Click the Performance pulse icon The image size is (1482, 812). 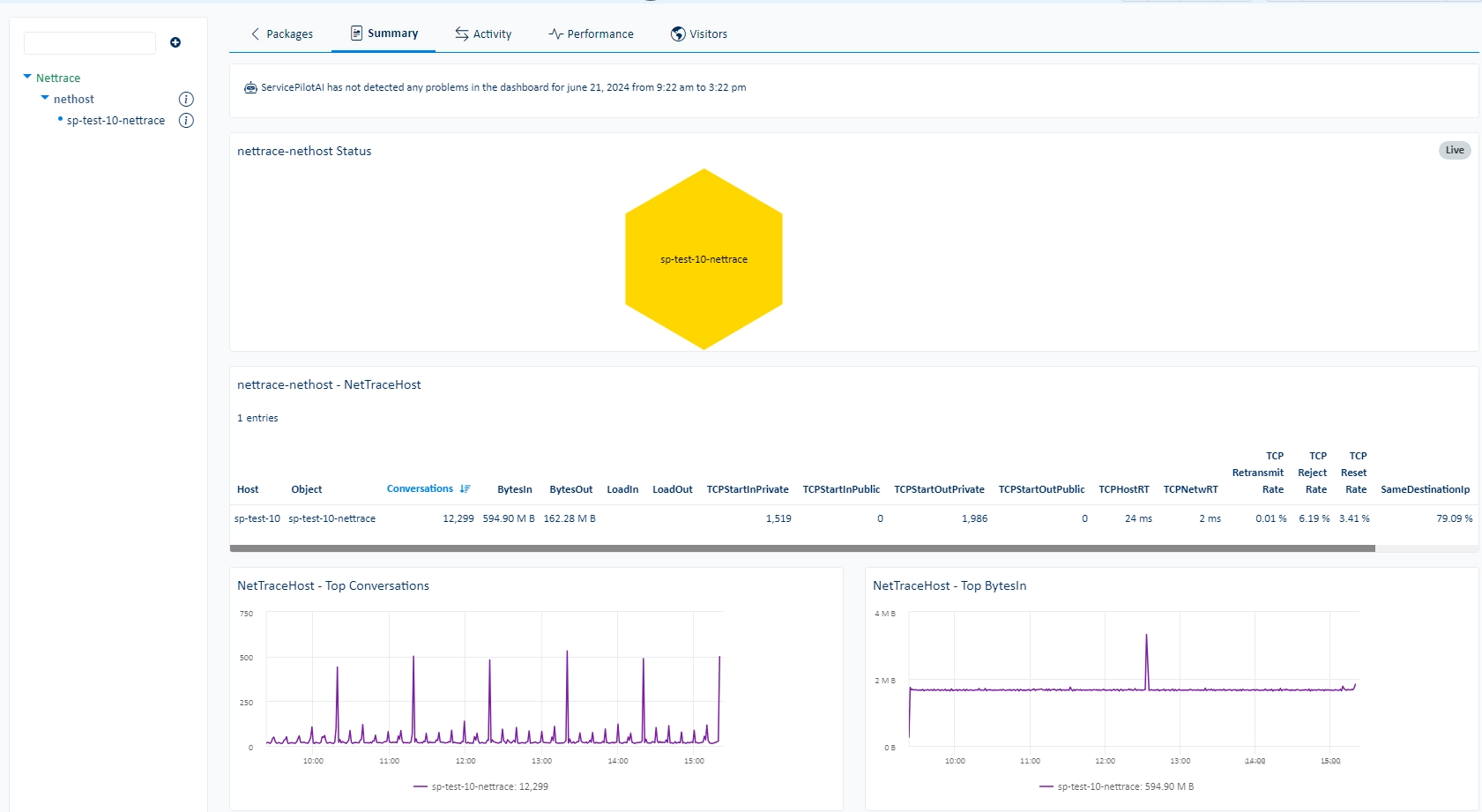tap(555, 34)
